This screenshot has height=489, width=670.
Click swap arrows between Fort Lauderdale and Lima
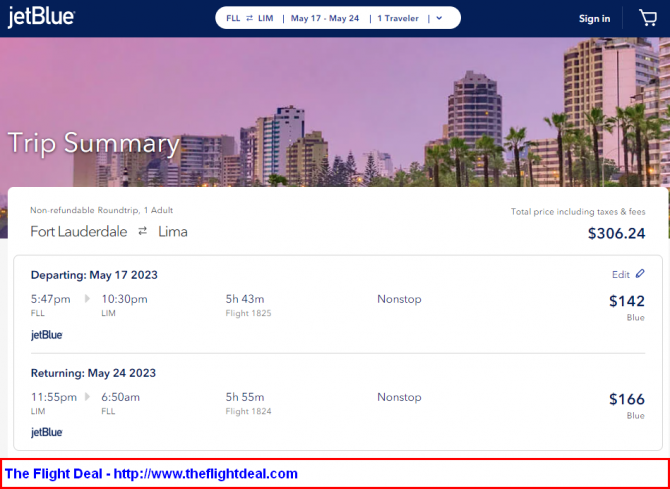[x=143, y=231]
